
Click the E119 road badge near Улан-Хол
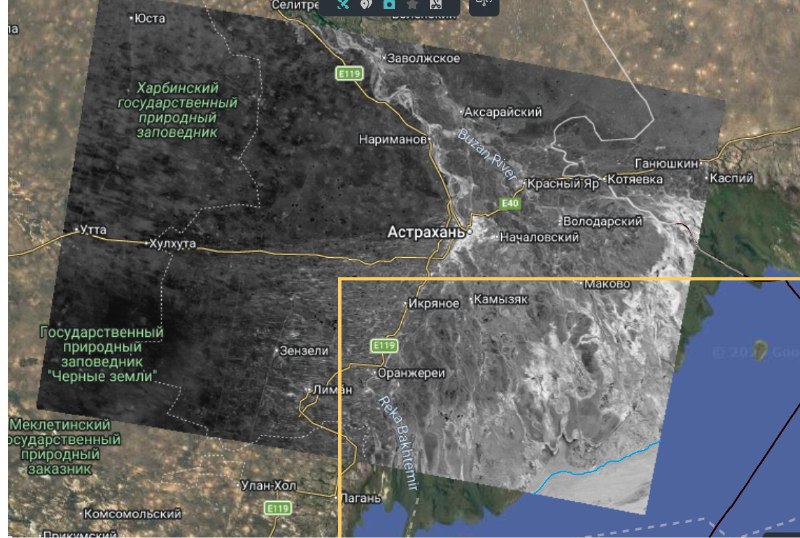(x=278, y=509)
